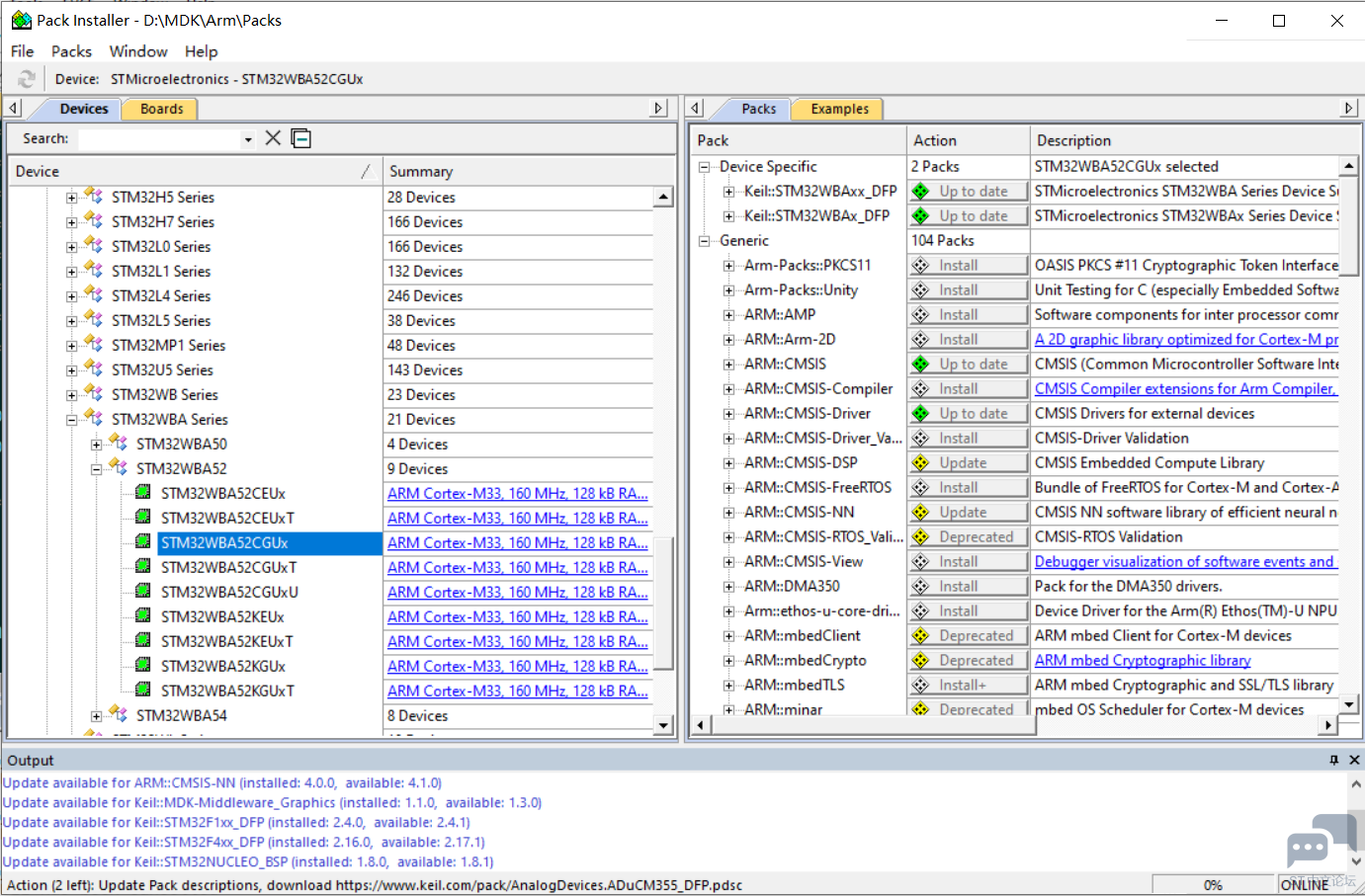Open the STM32WBA52CGUxT summary link
Screen dimensions: 1365x896
[518, 568]
